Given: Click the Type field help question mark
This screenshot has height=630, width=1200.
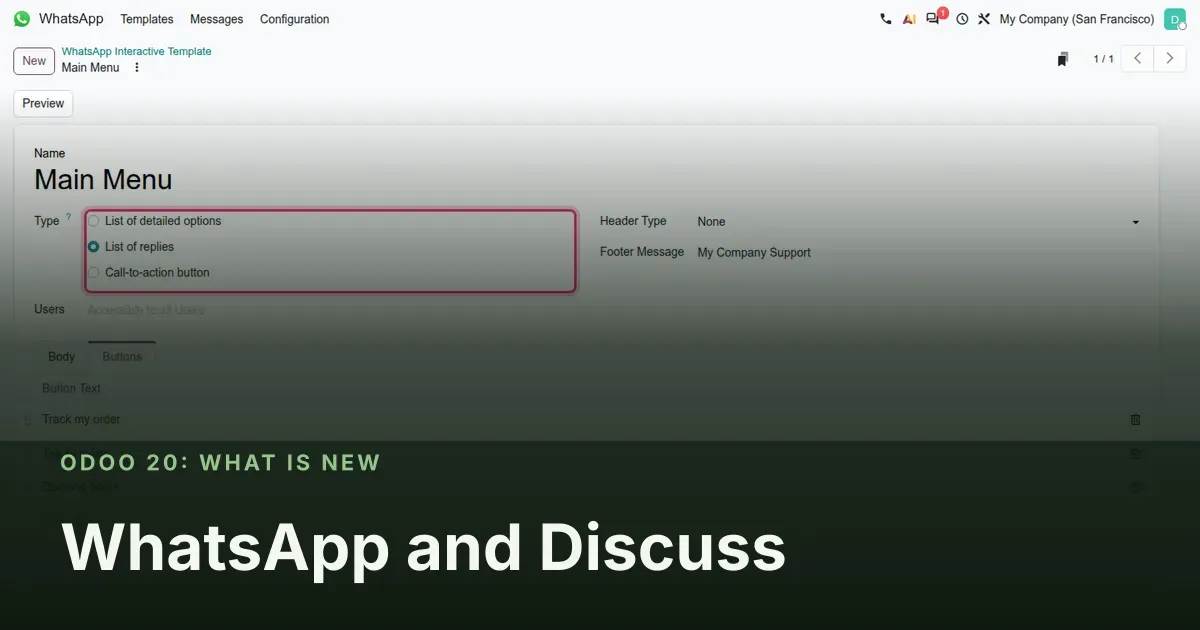Looking at the screenshot, I should click(68, 217).
